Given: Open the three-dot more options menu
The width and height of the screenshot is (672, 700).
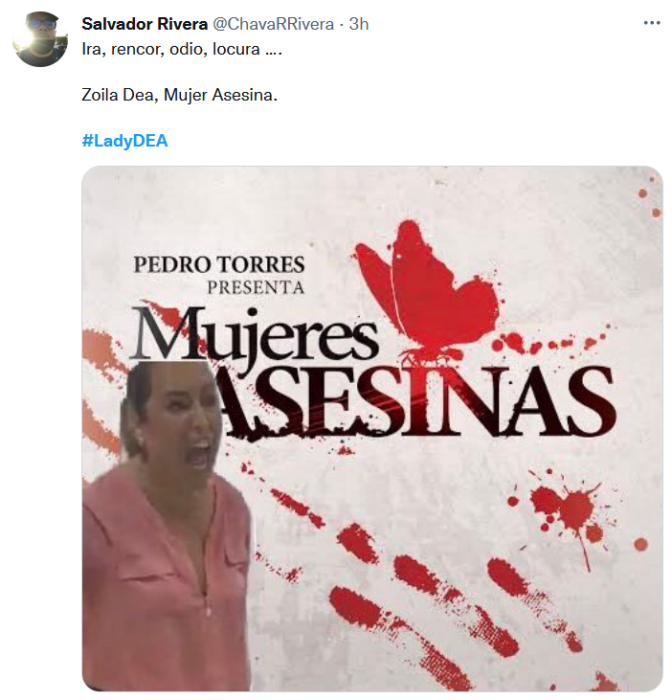Looking at the screenshot, I should pos(652,23).
